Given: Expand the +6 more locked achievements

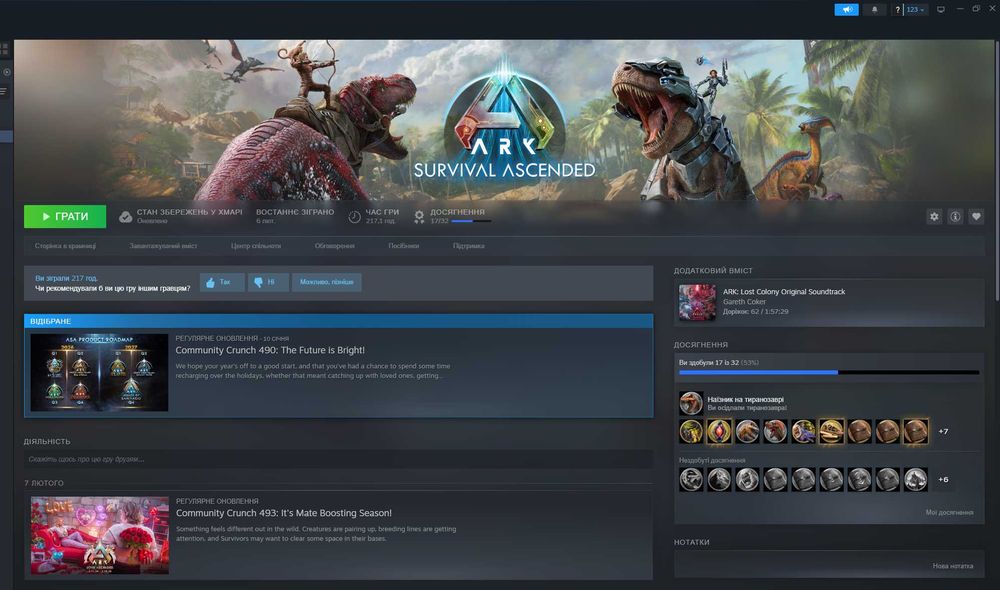Looking at the screenshot, I should 943,479.
